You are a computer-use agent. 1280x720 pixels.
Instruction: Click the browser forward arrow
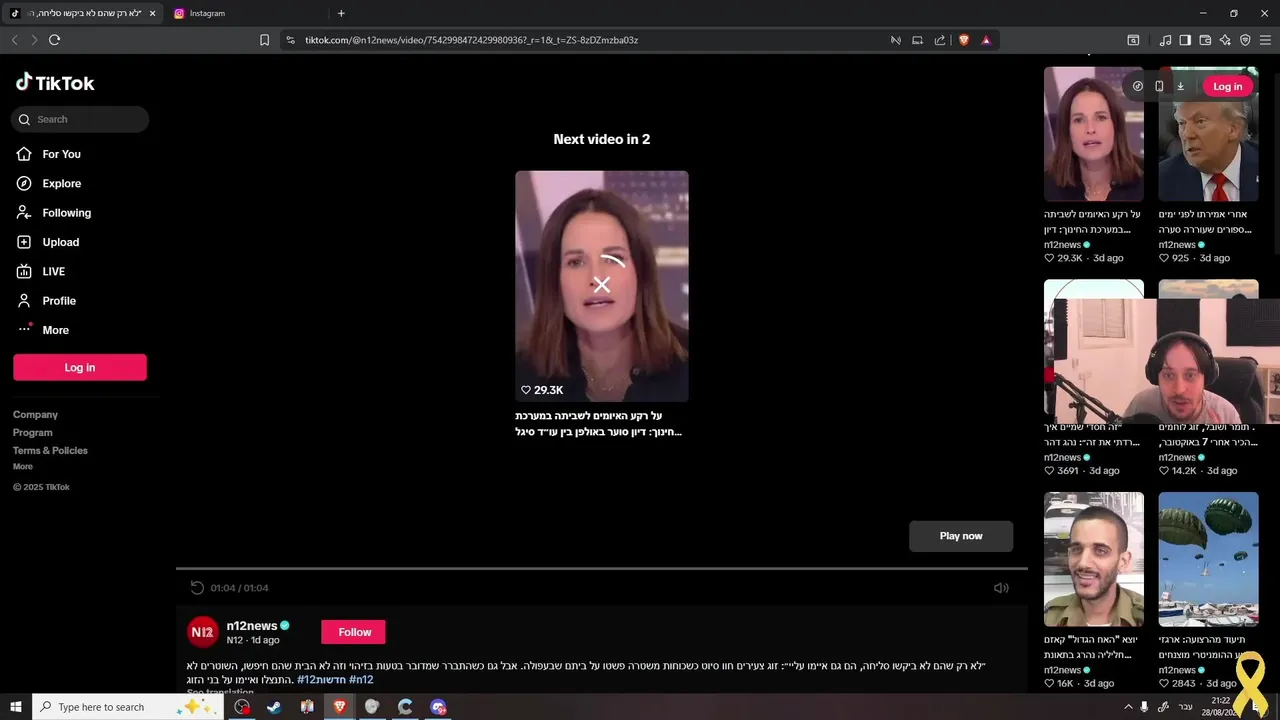point(34,40)
